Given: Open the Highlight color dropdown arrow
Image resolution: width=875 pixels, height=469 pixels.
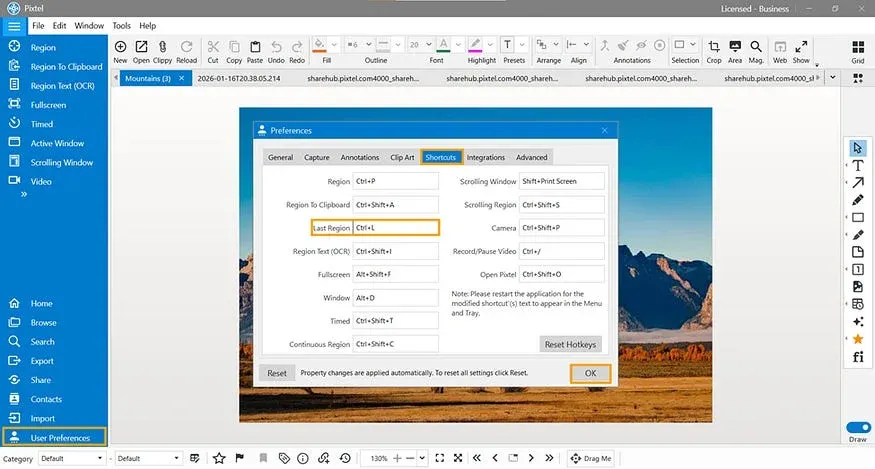Looking at the screenshot, I should (x=490, y=45).
